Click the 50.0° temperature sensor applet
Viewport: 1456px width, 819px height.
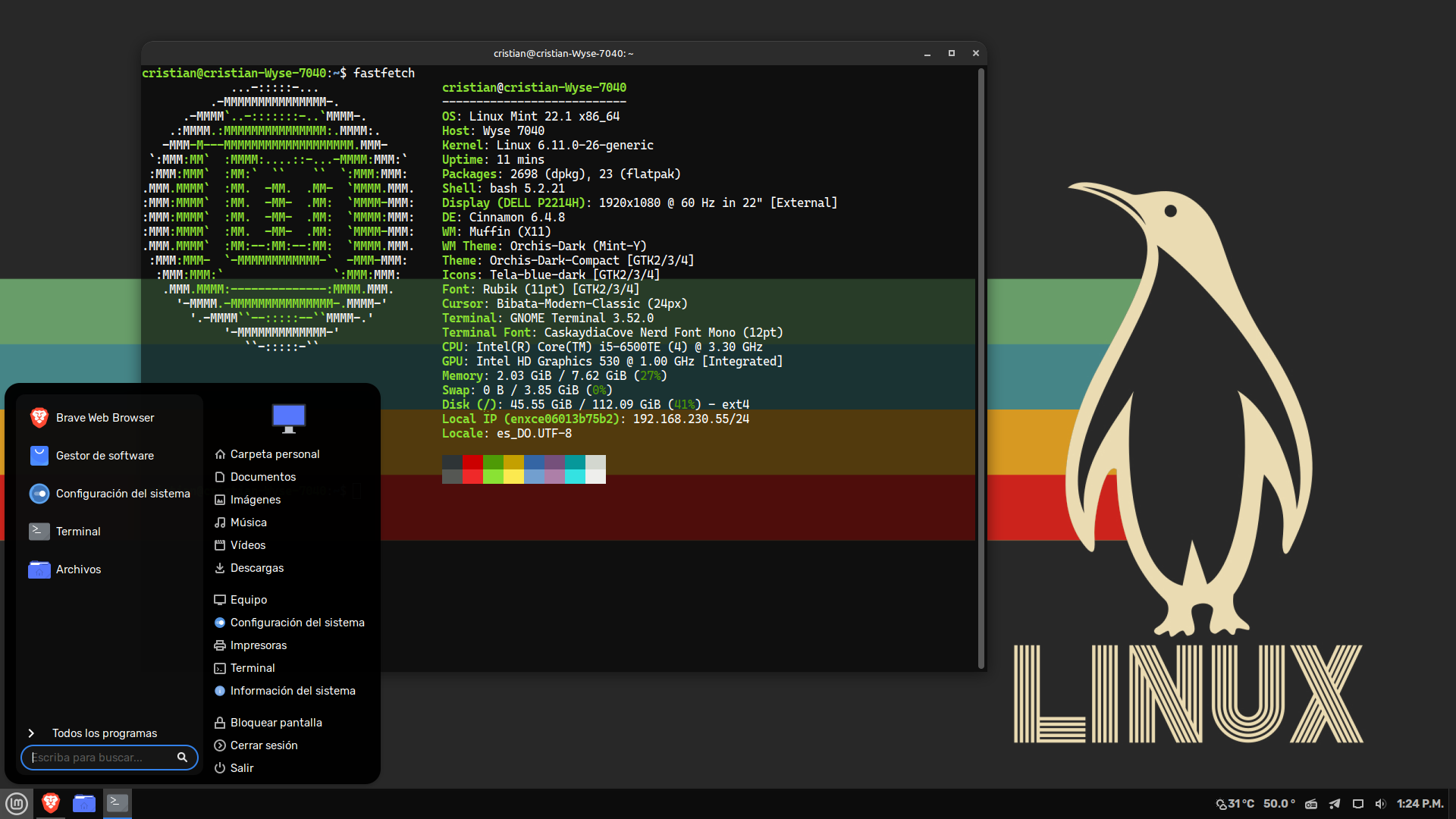pos(1279,804)
